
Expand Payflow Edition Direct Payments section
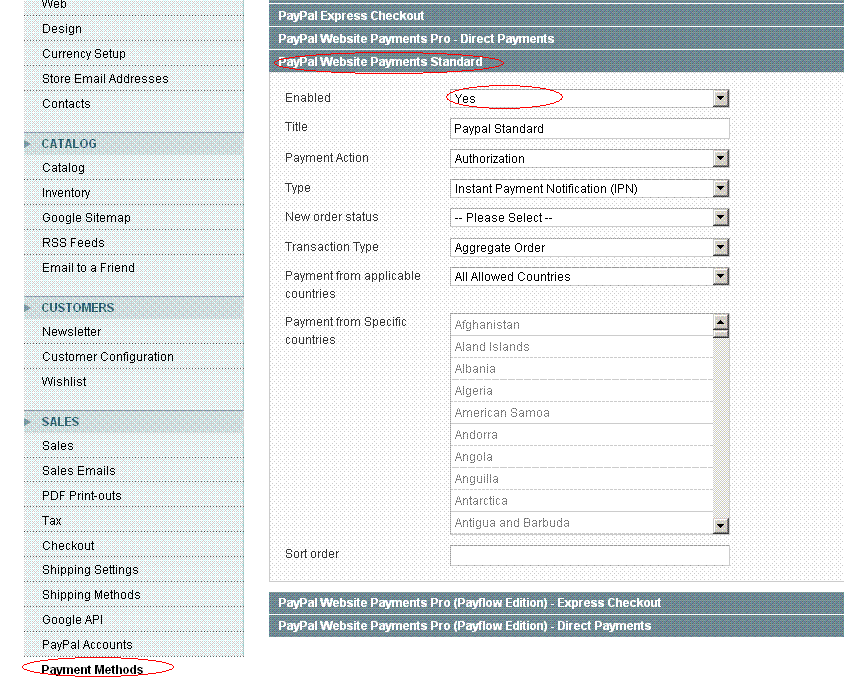click(556, 626)
